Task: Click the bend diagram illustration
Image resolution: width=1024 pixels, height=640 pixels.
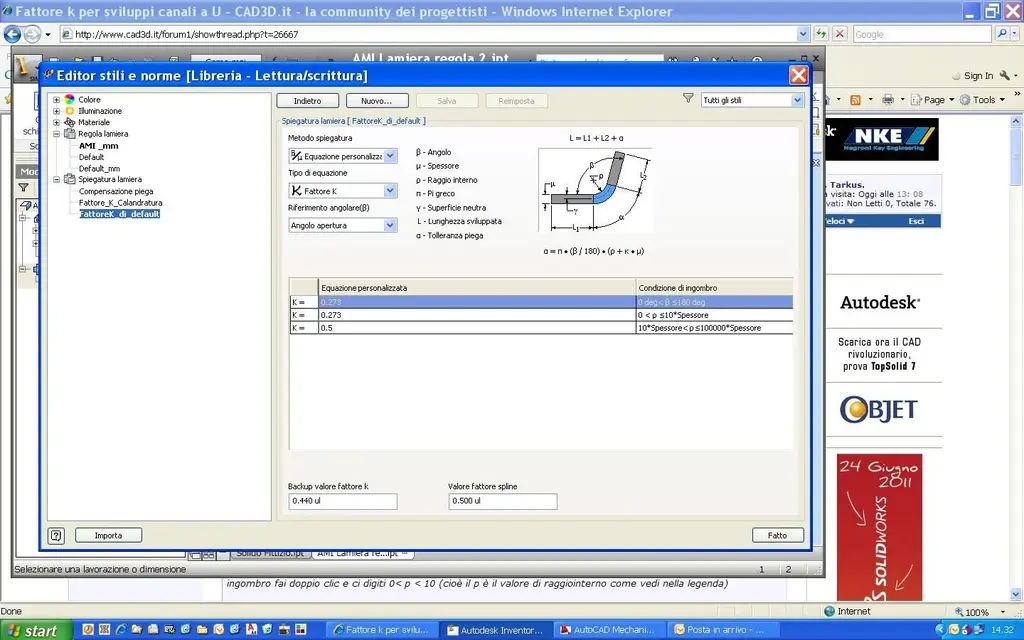Action: [595, 189]
